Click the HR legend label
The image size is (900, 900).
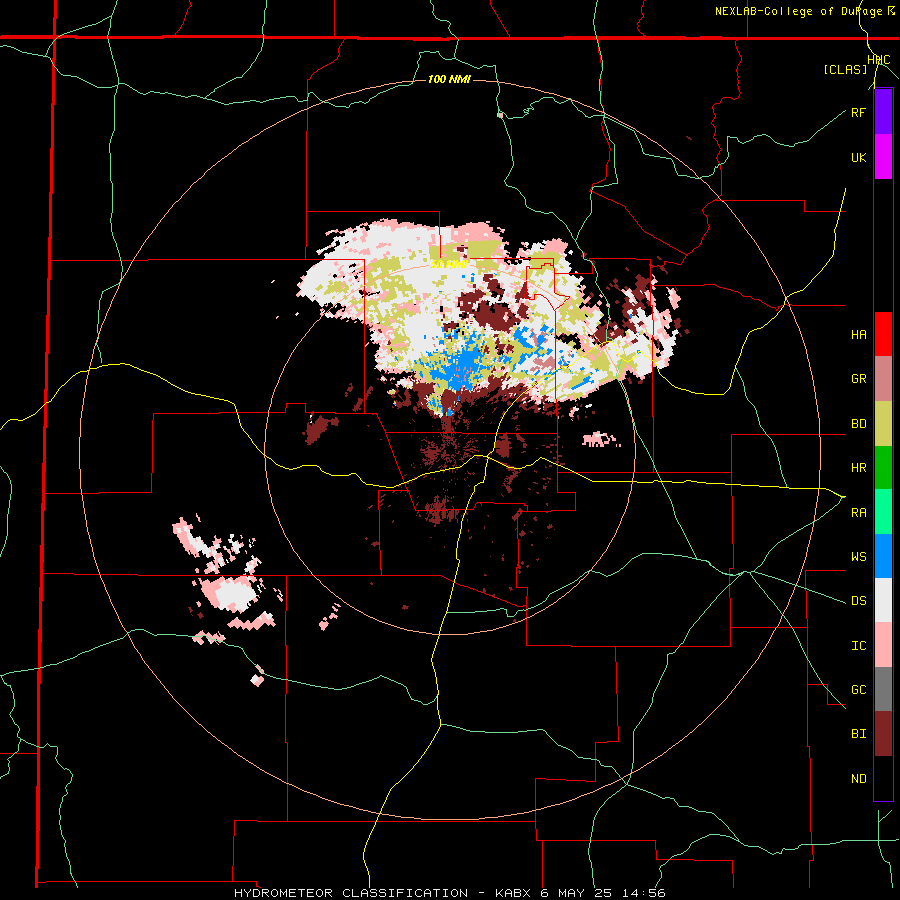(x=858, y=468)
